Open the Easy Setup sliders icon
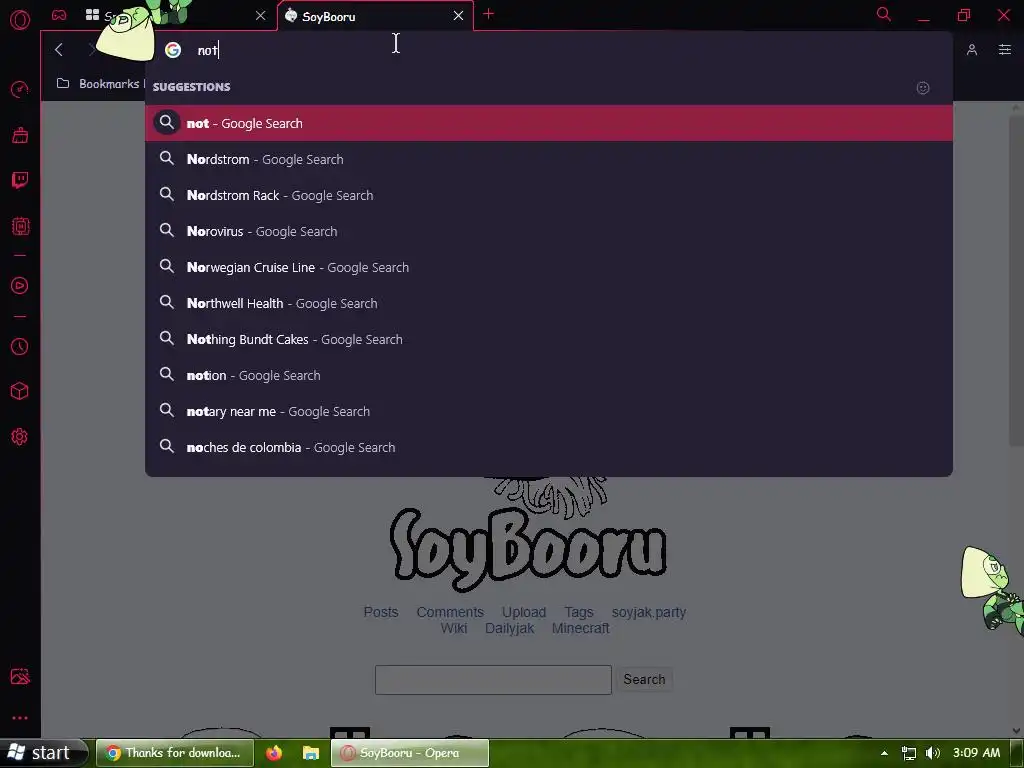1024x768 pixels. (1004, 50)
